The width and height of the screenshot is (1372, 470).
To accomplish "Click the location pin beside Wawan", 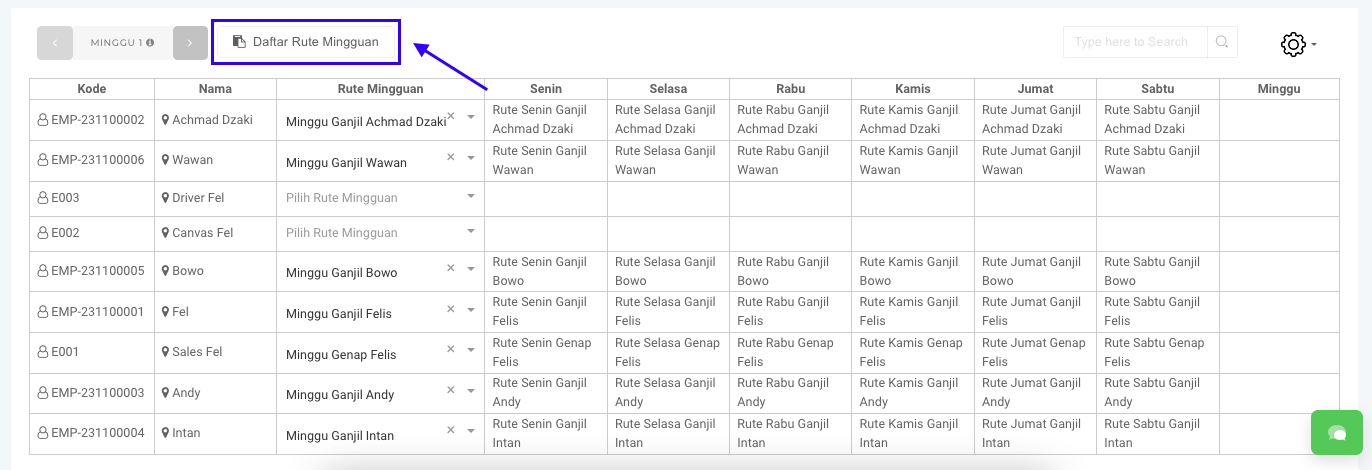I will [x=166, y=160].
